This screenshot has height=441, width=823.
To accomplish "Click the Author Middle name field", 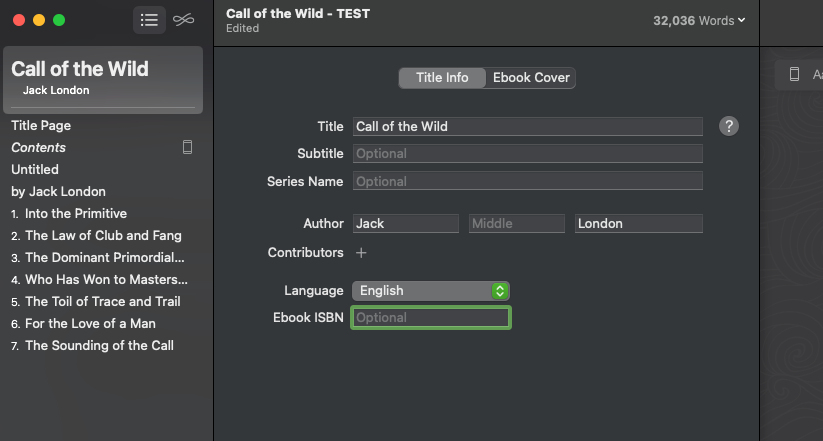I will [516, 224].
